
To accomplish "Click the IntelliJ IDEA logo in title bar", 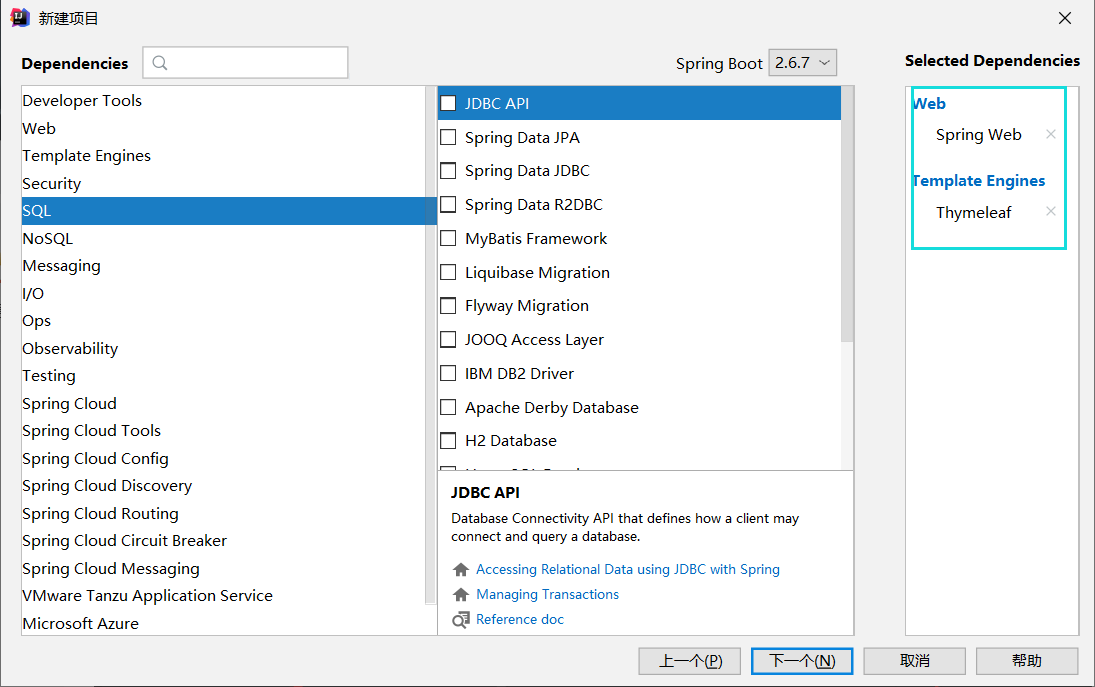I will (20, 18).
